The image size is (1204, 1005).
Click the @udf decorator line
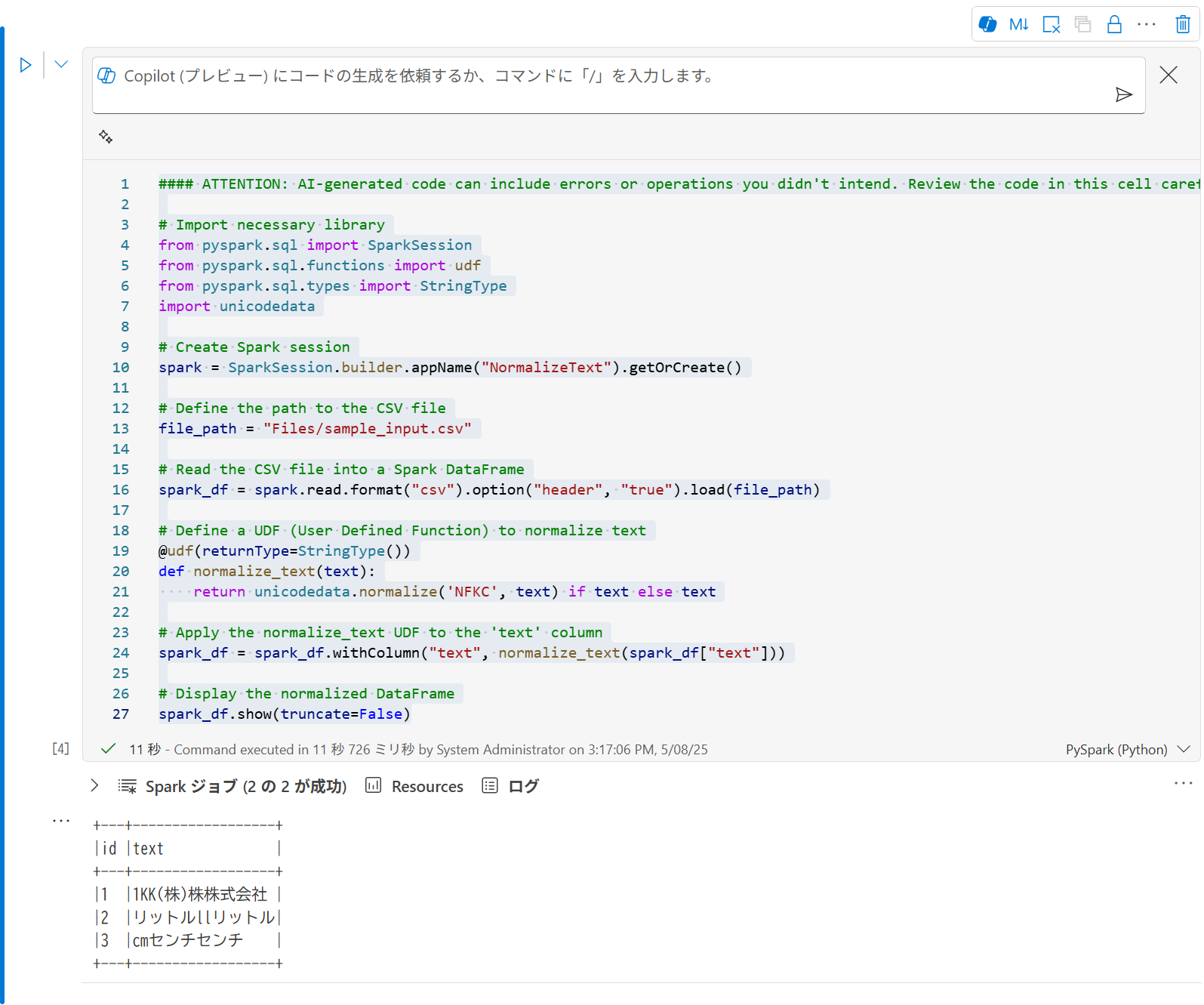[x=285, y=551]
